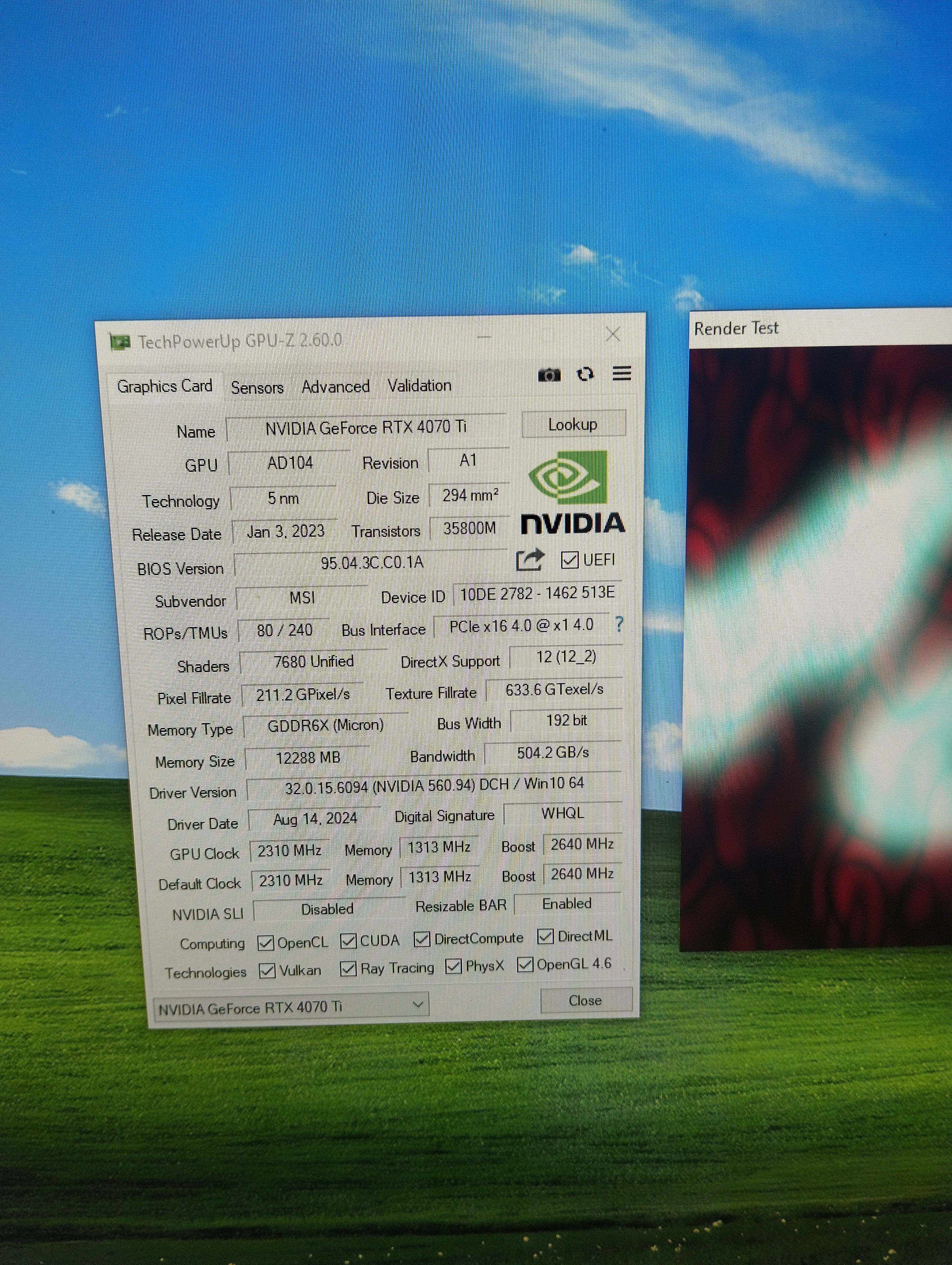Click the BIOS Version field
This screenshot has width=952, height=1265.
coord(372,563)
